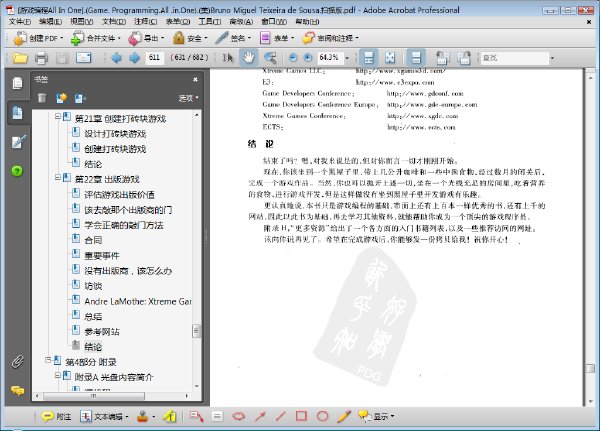Viewport: 600px width, 431px height.
Task: Collapse the 第21章 创建打砖块游戏 bookmark
Action: pos(57,116)
